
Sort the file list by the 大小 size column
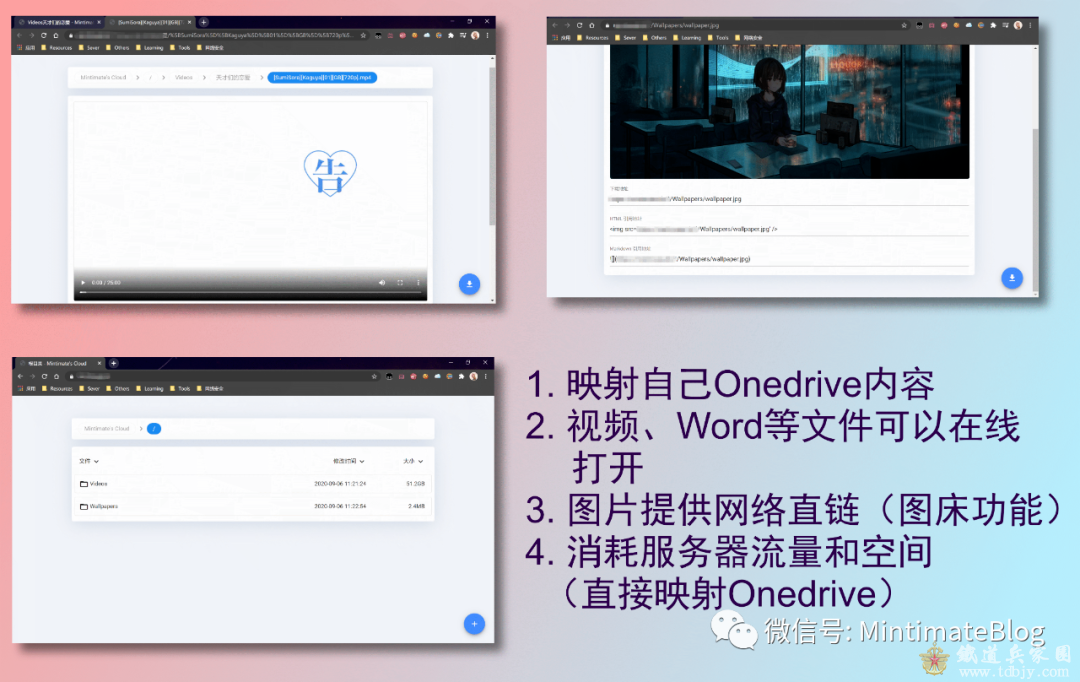[x=413, y=461]
